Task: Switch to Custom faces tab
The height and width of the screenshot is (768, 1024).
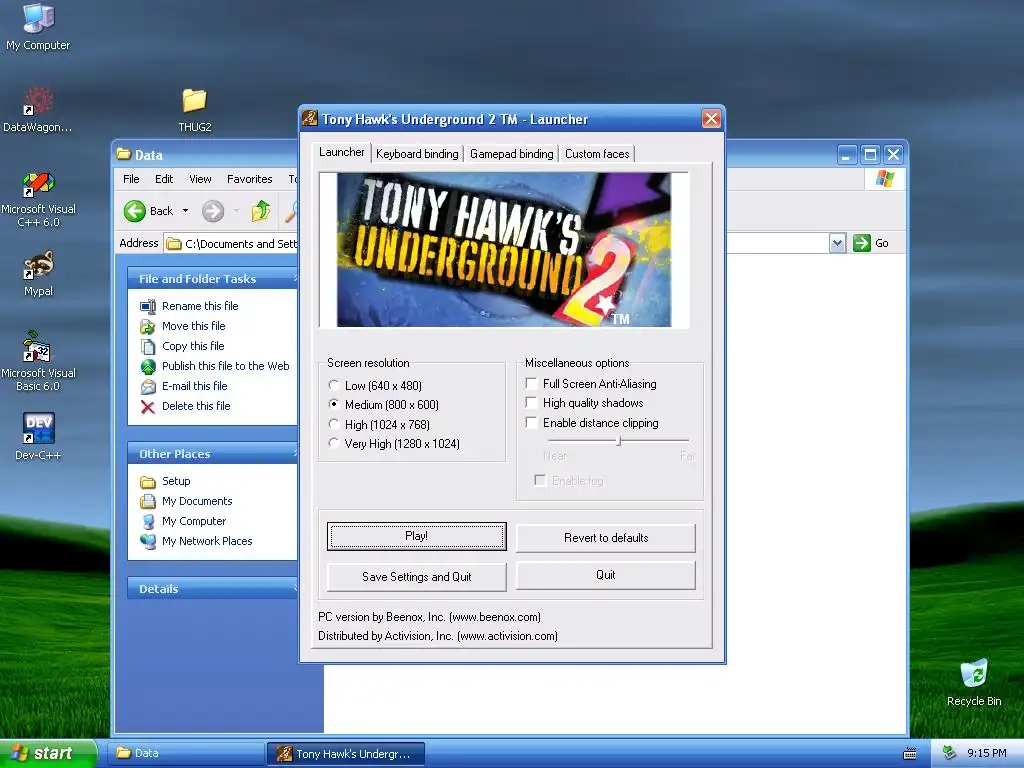Action: [x=597, y=153]
